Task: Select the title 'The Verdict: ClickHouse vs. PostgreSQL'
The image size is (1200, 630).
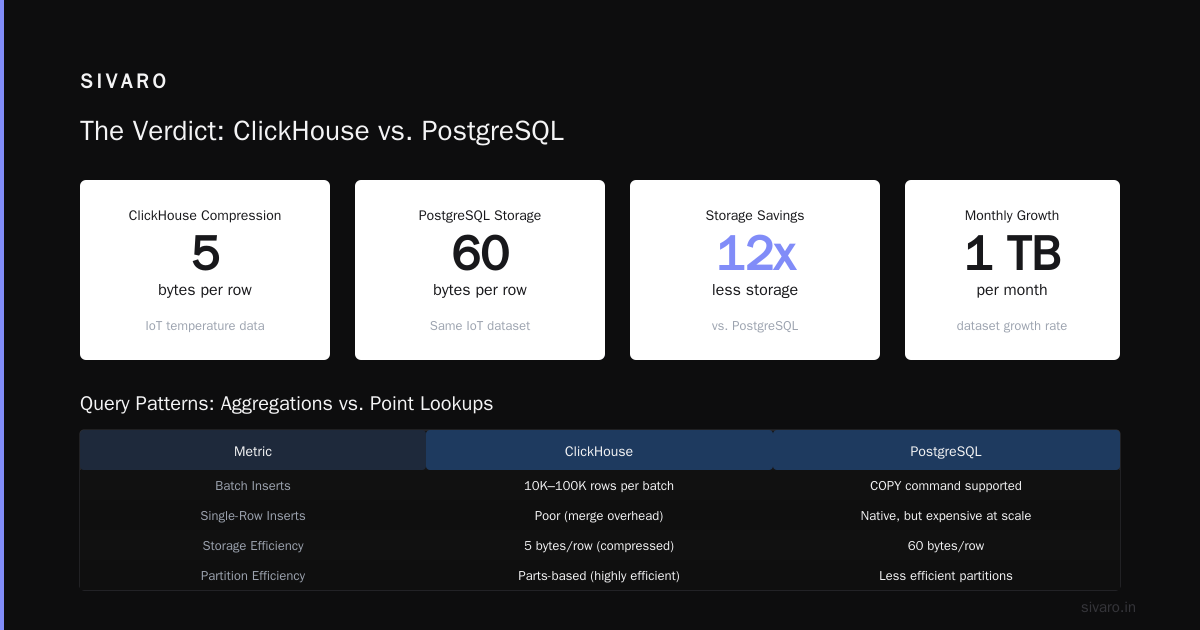Action: (x=322, y=131)
